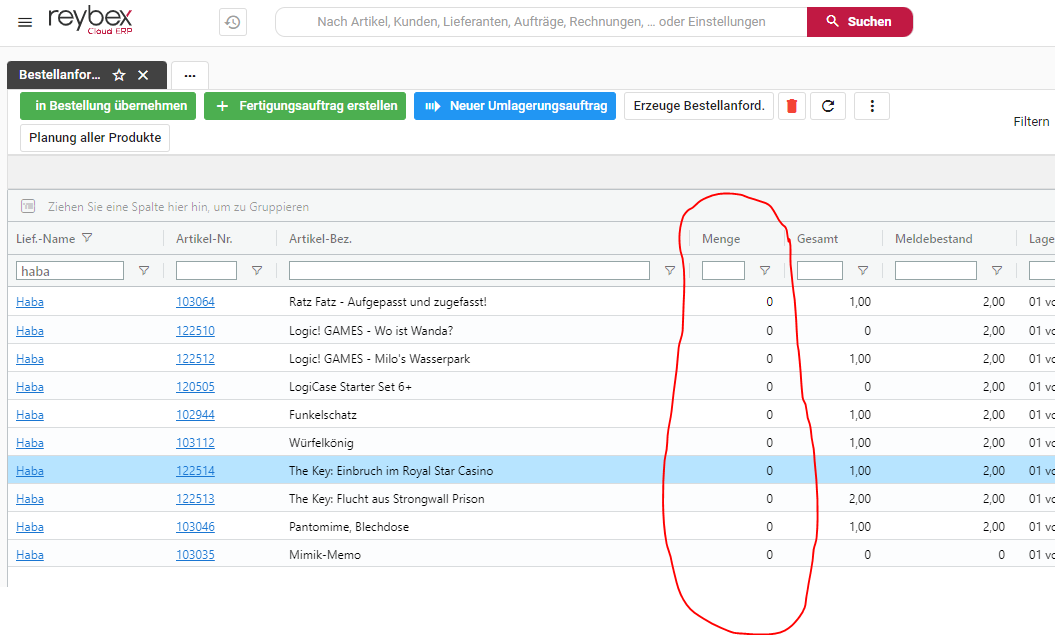Sort by Artikel-Nr. column header
The height and width of the screenshot is (635, 1055).
[205, 239]
